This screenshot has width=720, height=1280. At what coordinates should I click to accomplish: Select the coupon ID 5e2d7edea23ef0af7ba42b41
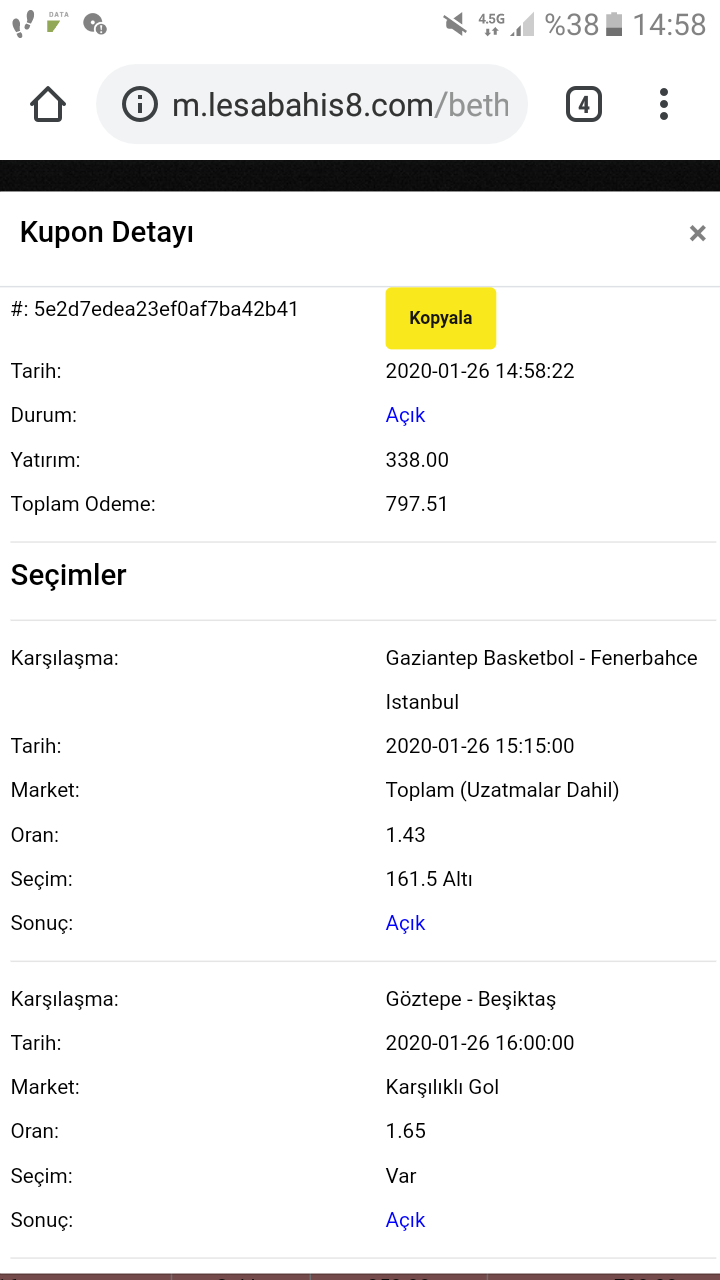pyautogui.click(x=166, y=309)
